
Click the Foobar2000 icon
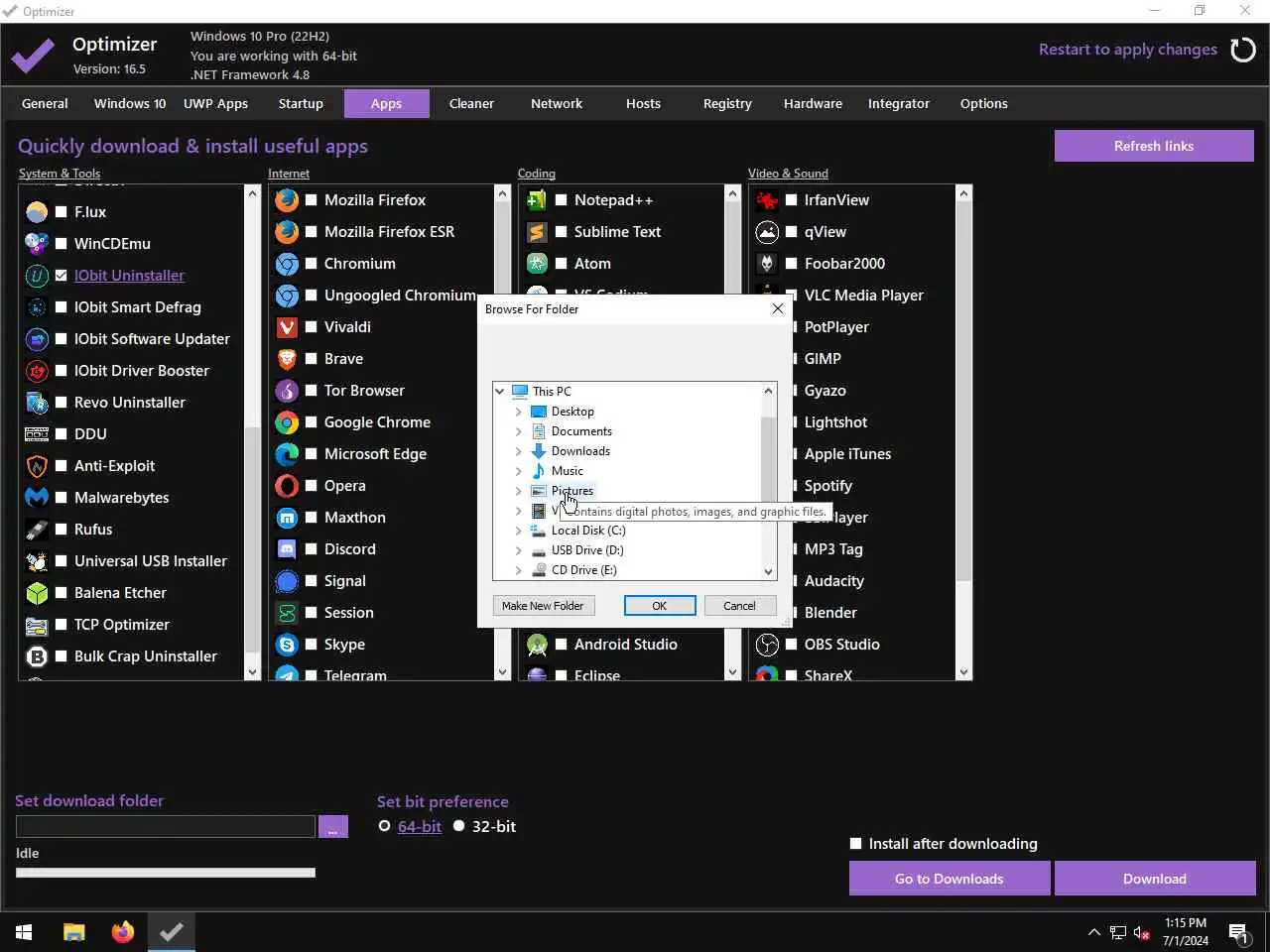(x=767, y=264)
